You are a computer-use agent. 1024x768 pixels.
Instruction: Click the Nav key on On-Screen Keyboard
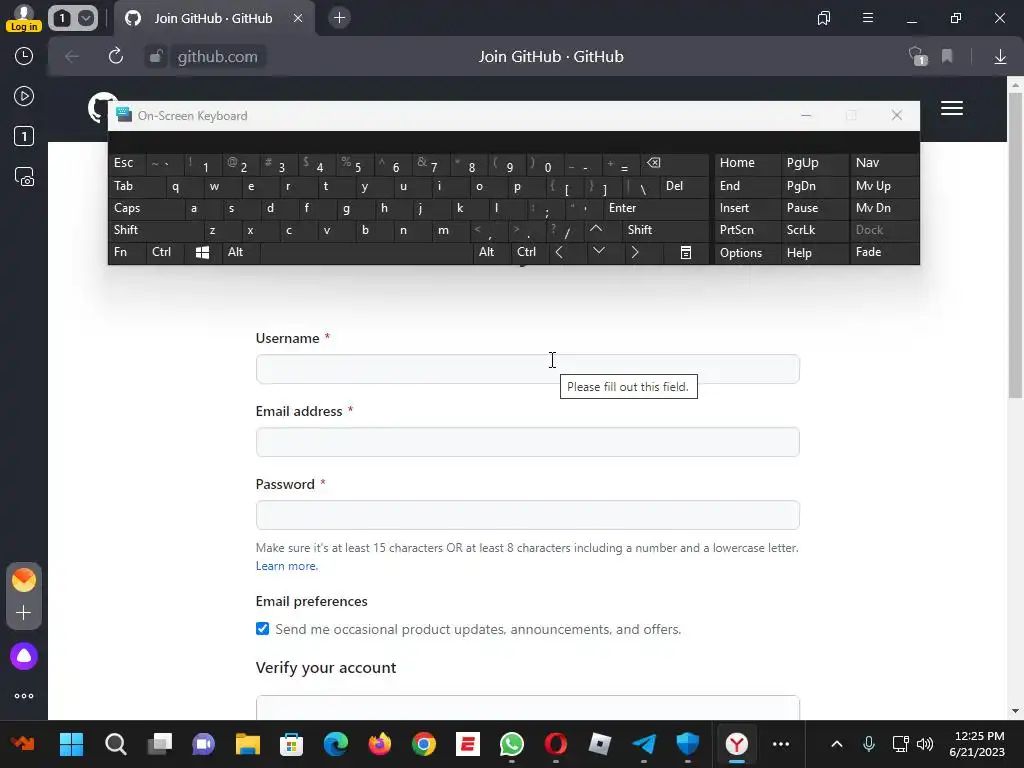point(884,163)
